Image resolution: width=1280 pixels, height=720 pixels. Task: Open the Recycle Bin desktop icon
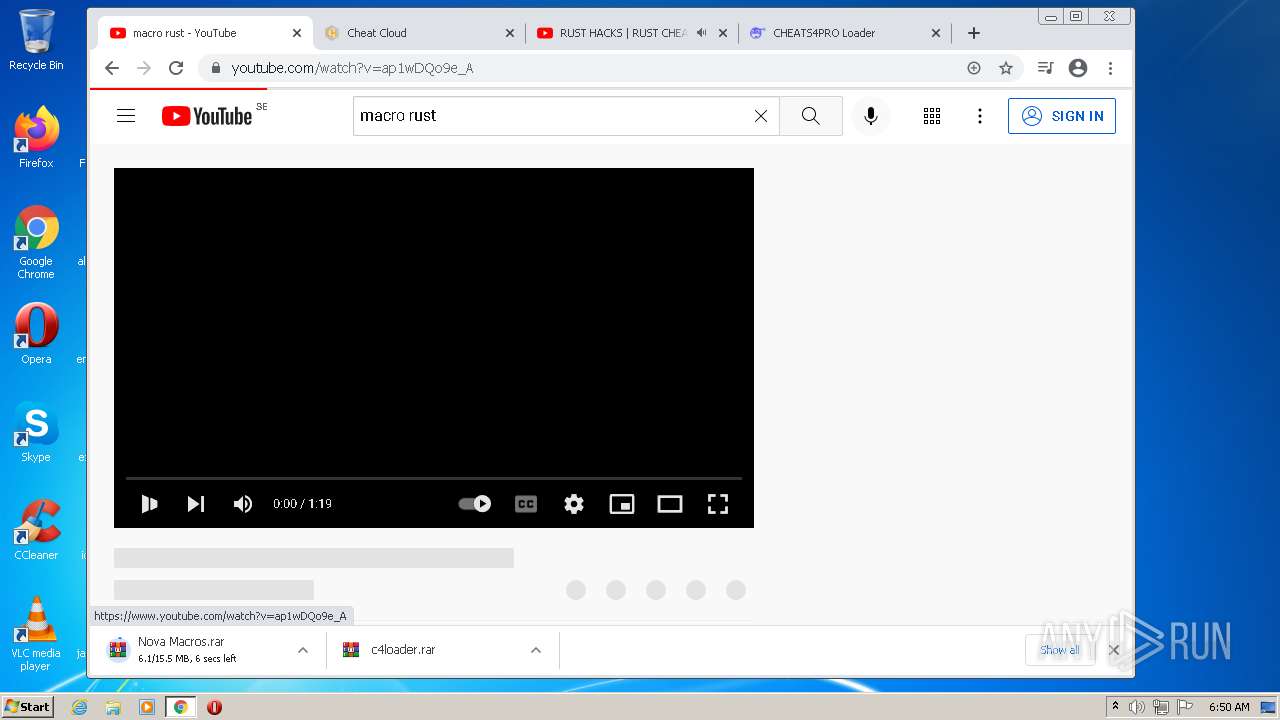(x=36, y=40)
